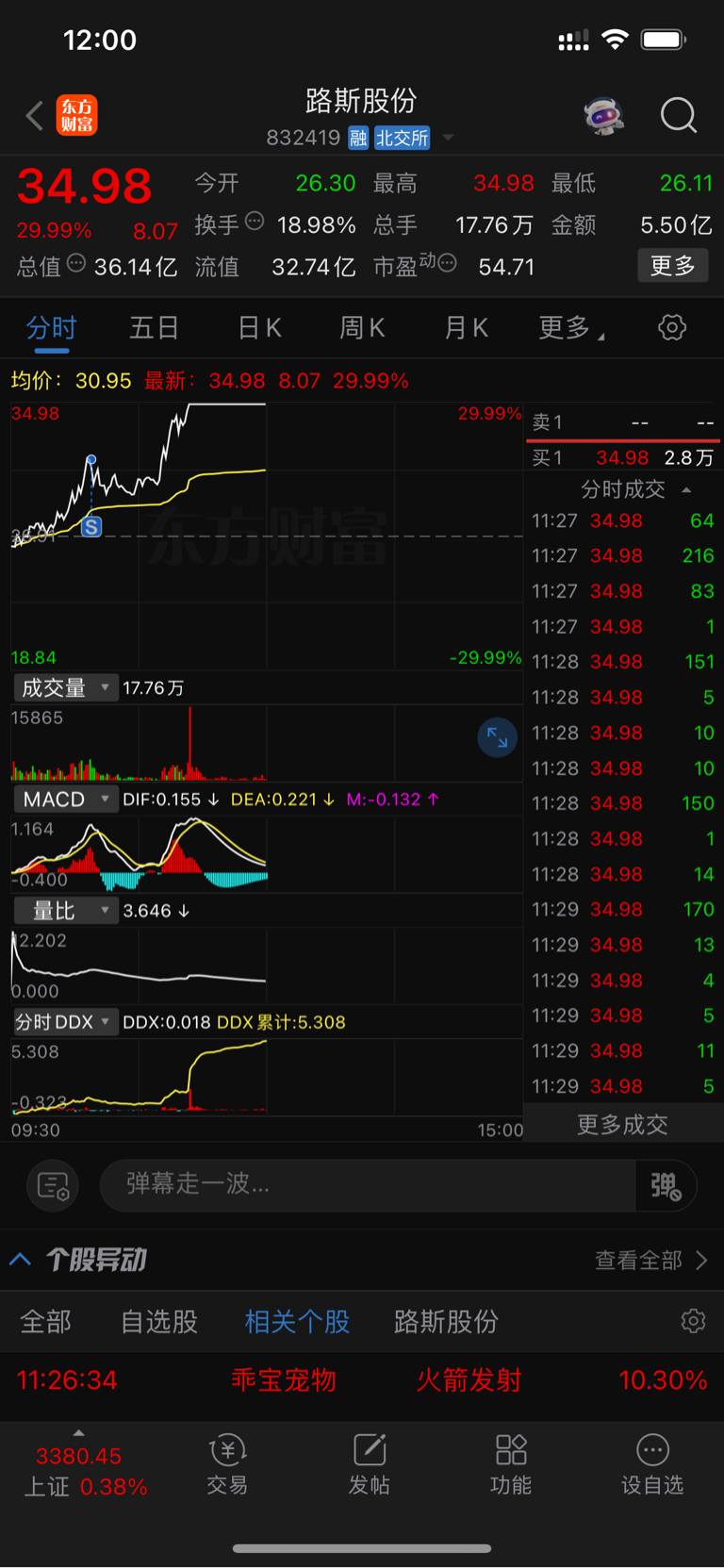Open the 更多 quote details button
This screenshot has height=1568, width=724.
[673, 266]
